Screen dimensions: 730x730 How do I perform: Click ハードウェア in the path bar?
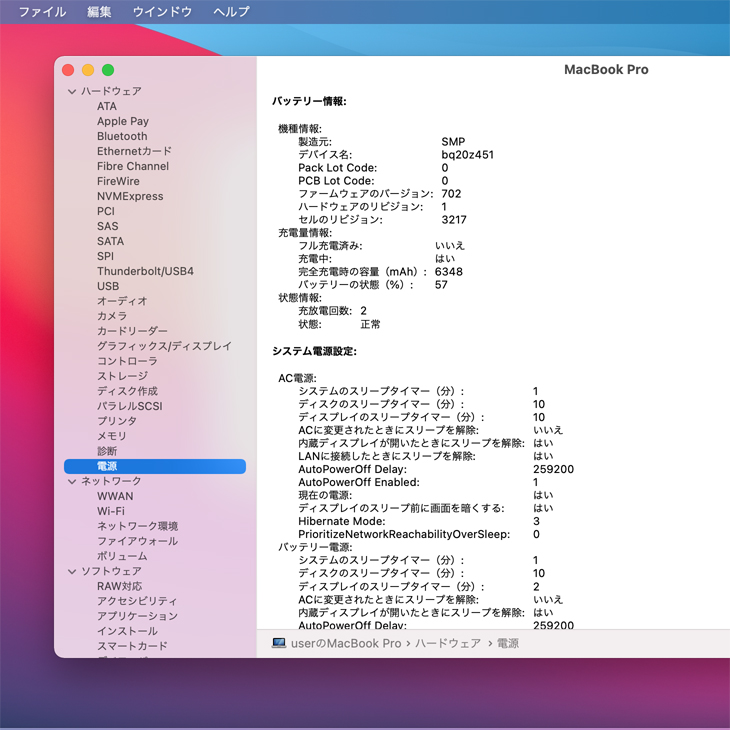tap(447, 643)
